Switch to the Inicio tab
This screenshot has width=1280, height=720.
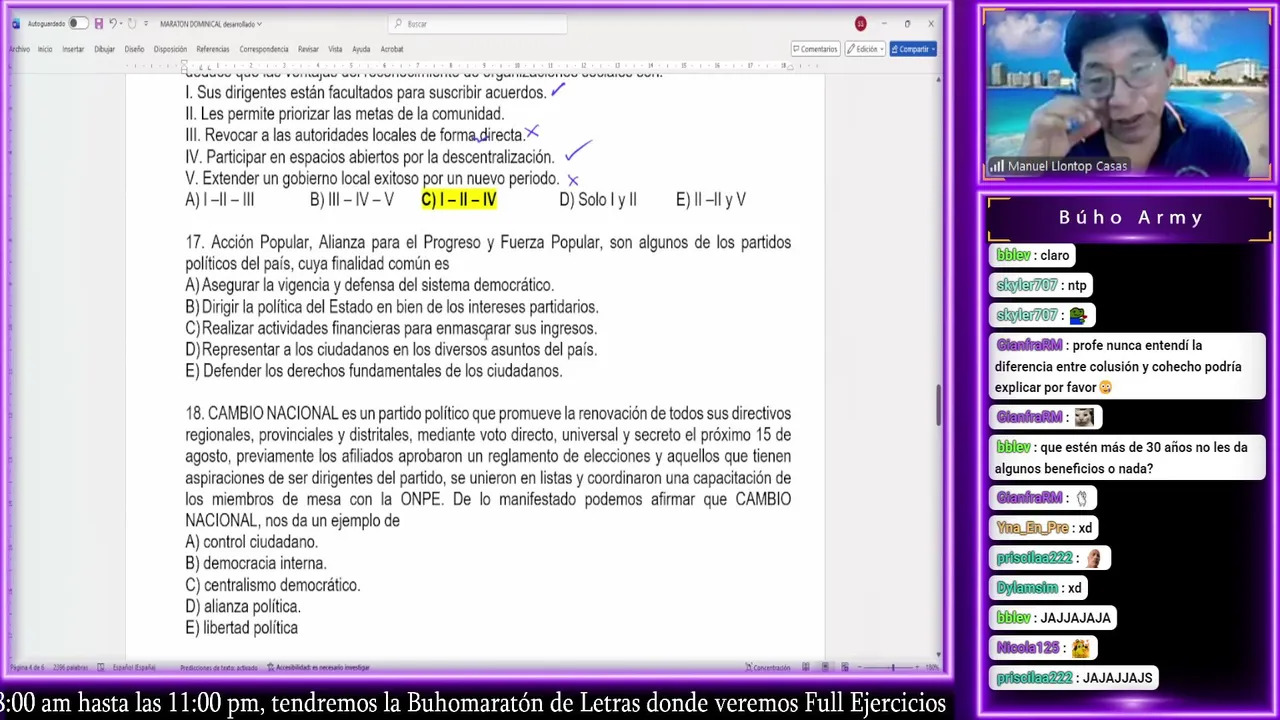click(45, 49)
